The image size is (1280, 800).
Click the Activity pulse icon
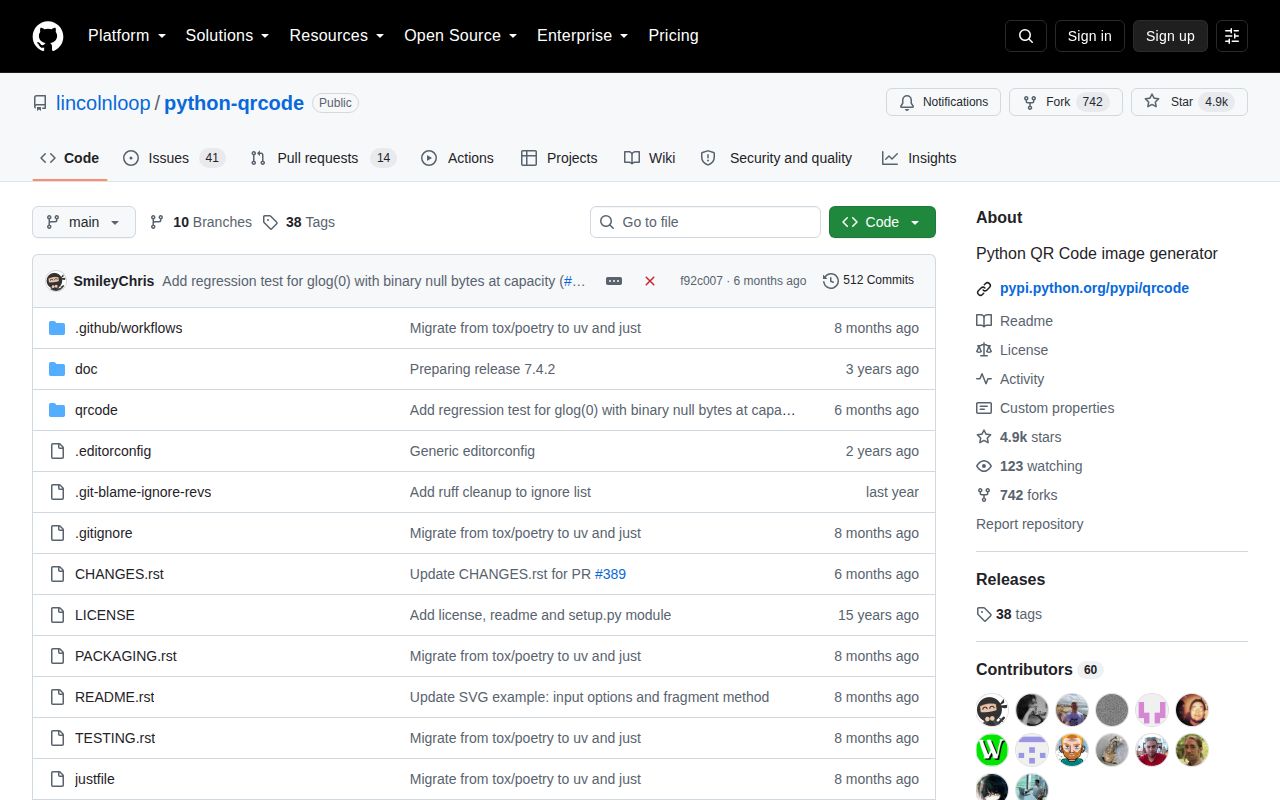tap(984, 379)
